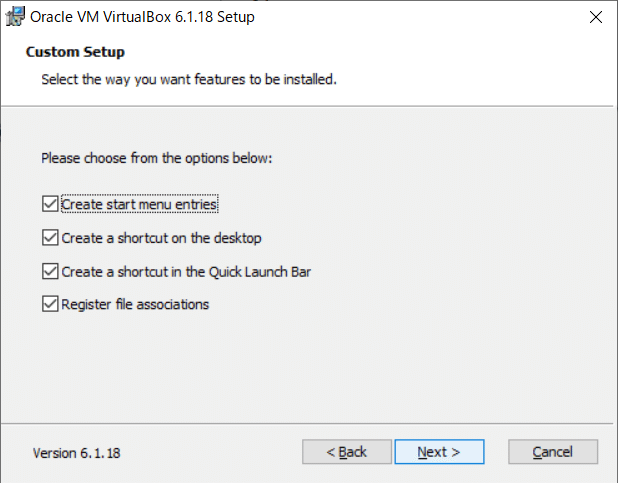Uncheck the Create start menu entries checkbox
Screen dimensions: 618x483
coord(50,204)
